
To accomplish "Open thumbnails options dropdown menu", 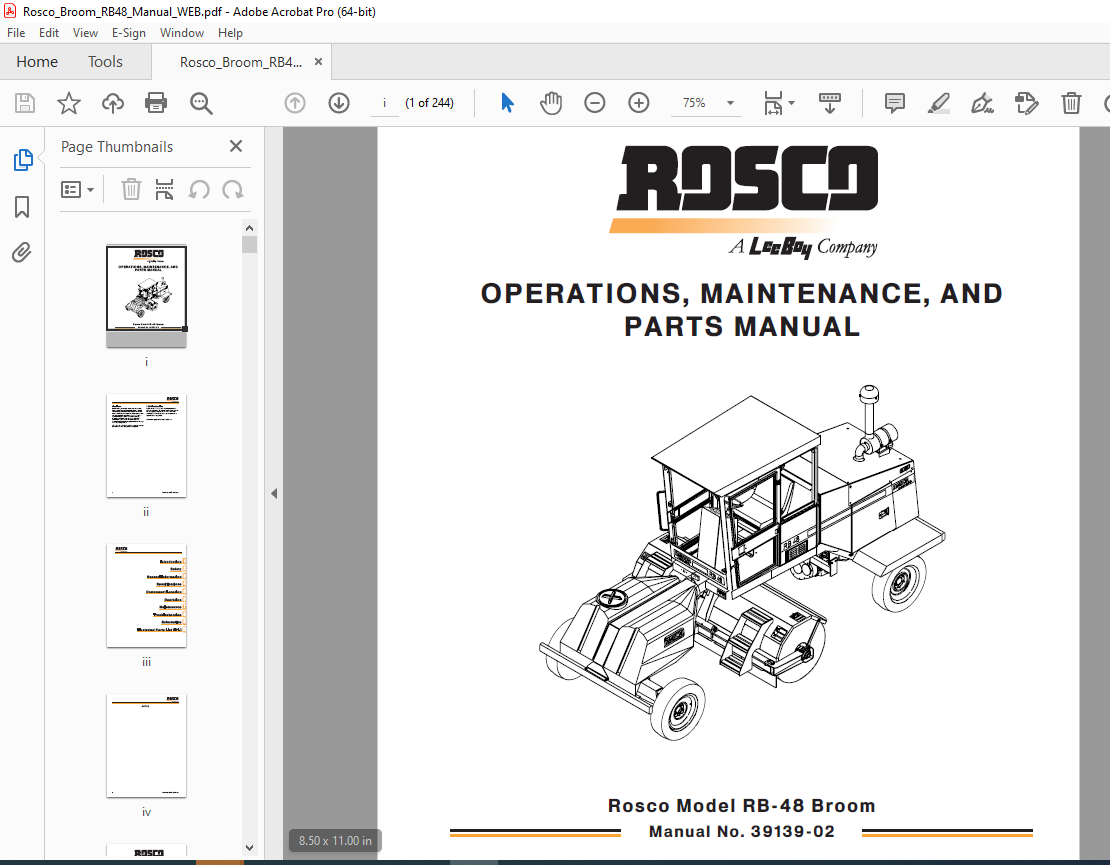I will (77, 190).
